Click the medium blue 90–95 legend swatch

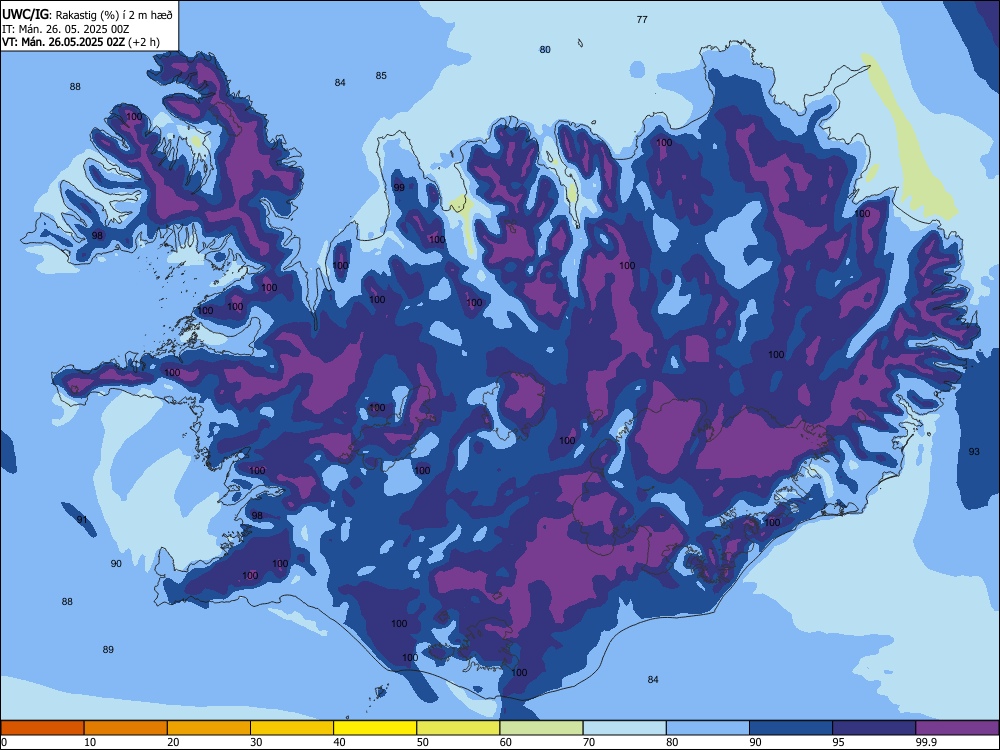click(791, 728)
